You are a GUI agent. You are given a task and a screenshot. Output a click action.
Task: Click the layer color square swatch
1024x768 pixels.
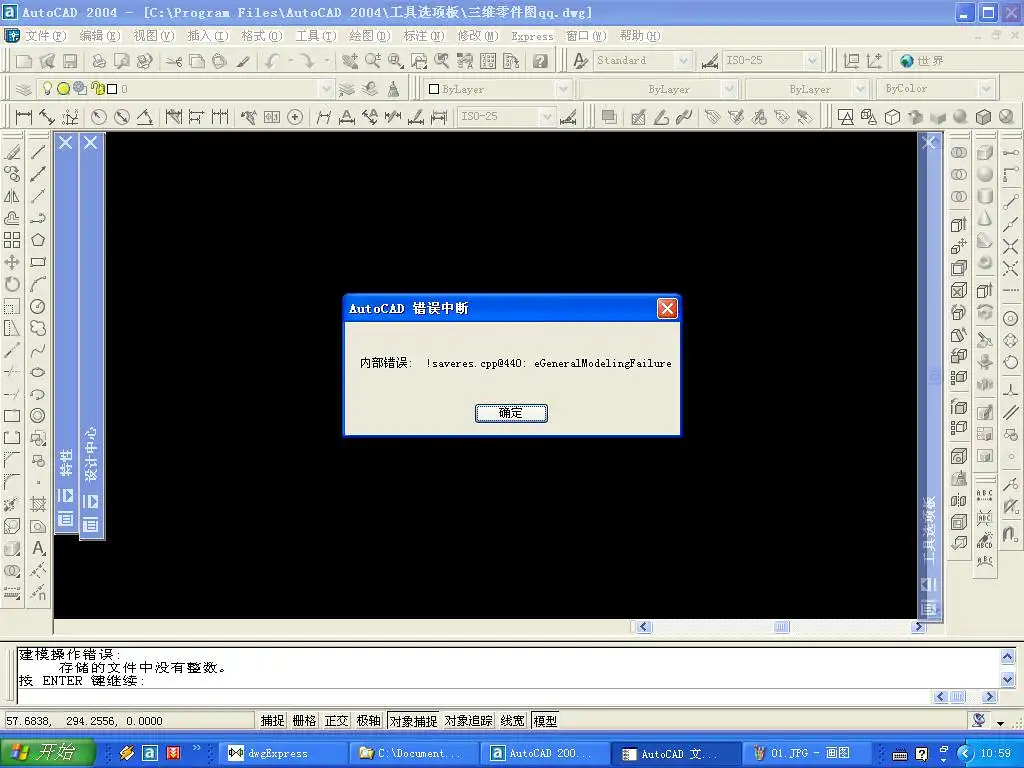point(112,89)
